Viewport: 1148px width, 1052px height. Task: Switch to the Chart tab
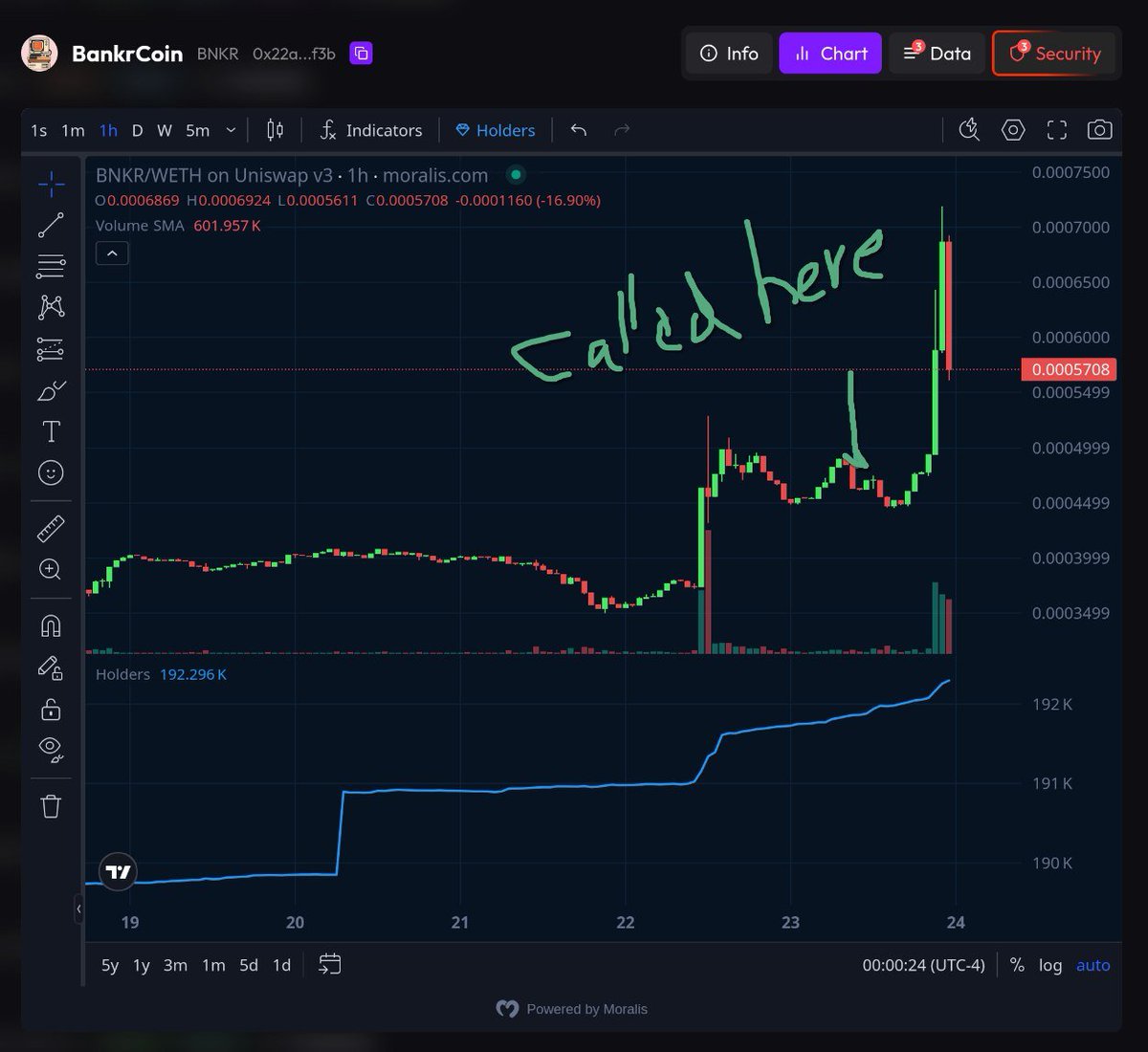pyautogui.click(x=830, y=54)
